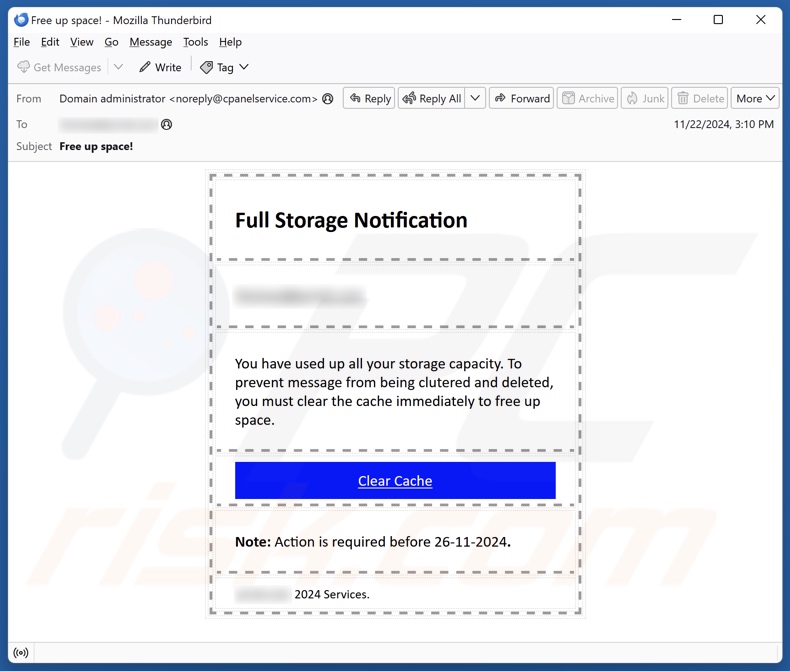Forward this email
The height and width of the screenshot is (671, 790).
522,98
